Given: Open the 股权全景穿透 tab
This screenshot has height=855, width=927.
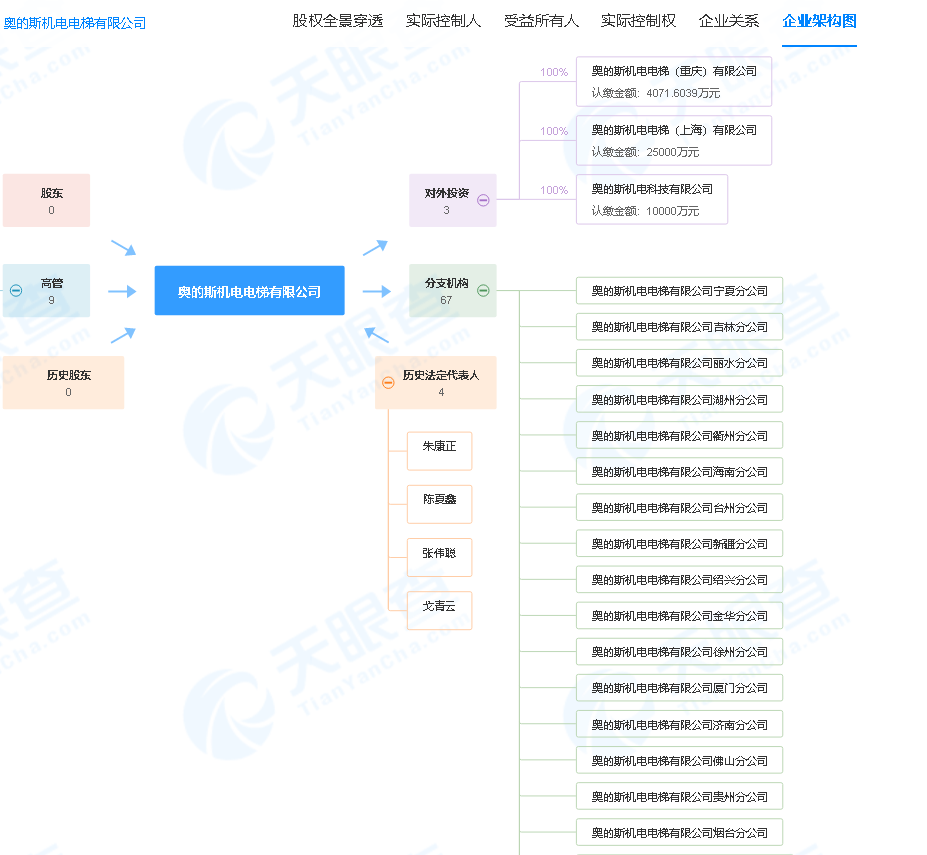Looking at the screenshot, I should [x=338, y=21].
